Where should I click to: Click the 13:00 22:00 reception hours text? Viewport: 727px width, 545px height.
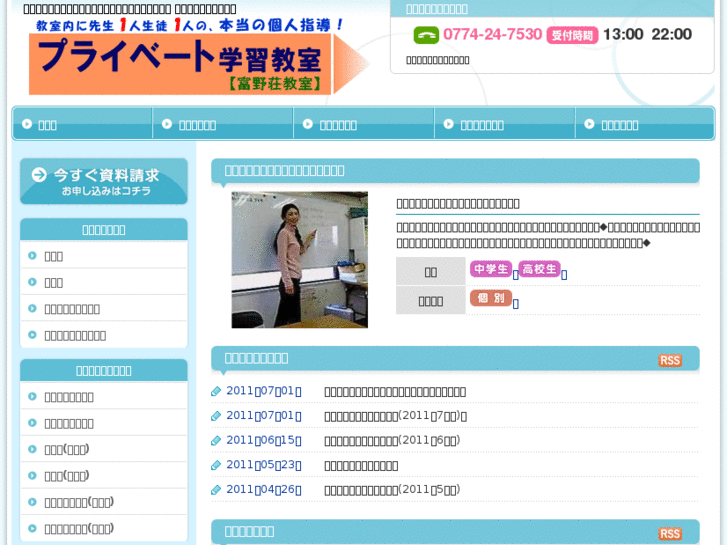point(647,34)
